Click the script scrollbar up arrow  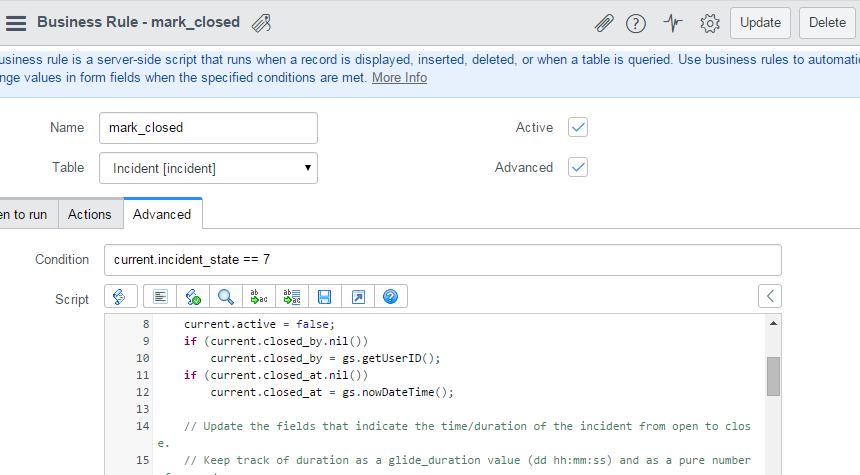[773, 324]
